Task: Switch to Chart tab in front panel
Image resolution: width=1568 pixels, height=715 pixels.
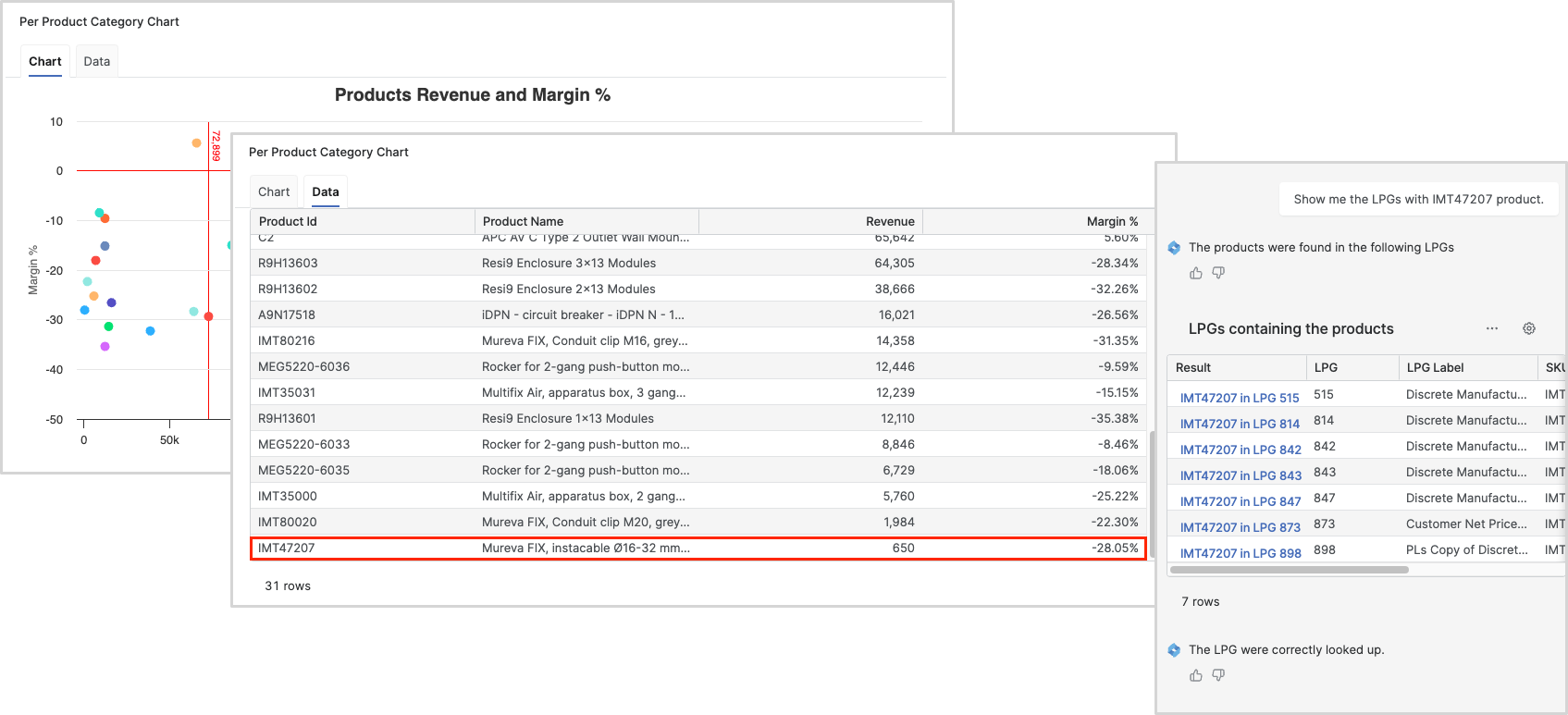Action: tap(274, 191)
